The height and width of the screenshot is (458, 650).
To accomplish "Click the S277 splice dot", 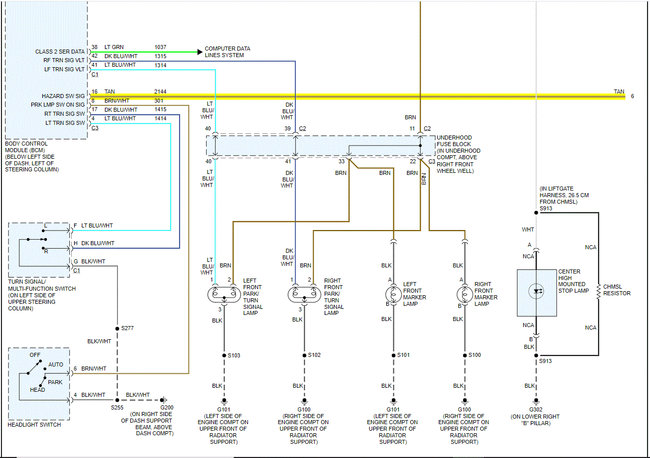I will click(x=117, y=328).
